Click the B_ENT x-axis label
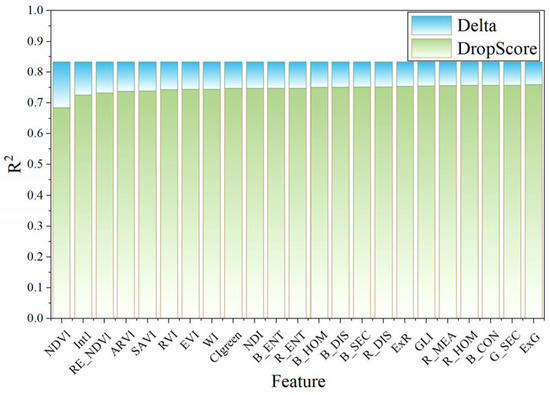This screenshot has width=550, height=395. pyautogui.click(x=269, y=346)
